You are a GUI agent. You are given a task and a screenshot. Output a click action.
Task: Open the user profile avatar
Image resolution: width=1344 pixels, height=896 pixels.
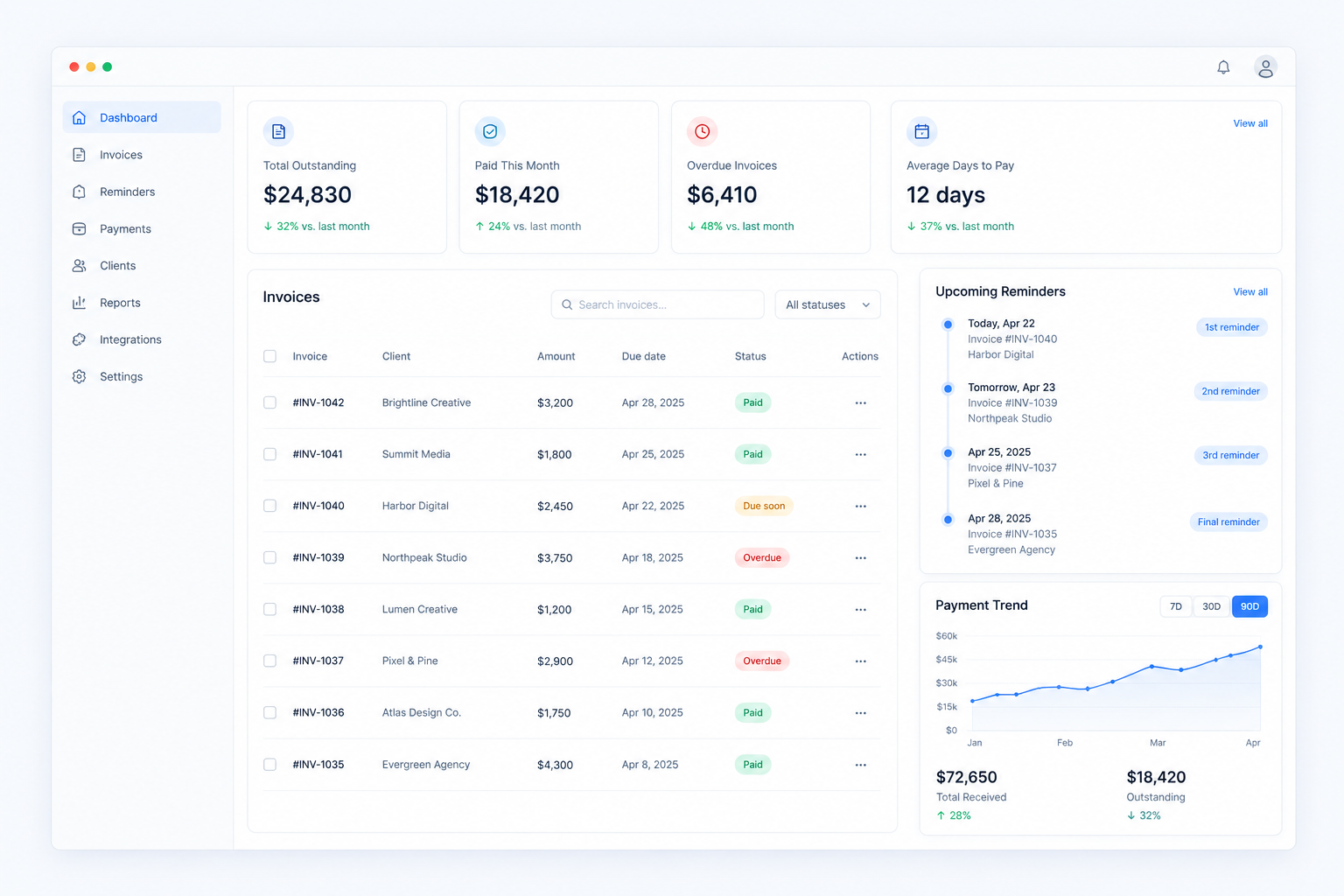click(x=1265, y=67)
